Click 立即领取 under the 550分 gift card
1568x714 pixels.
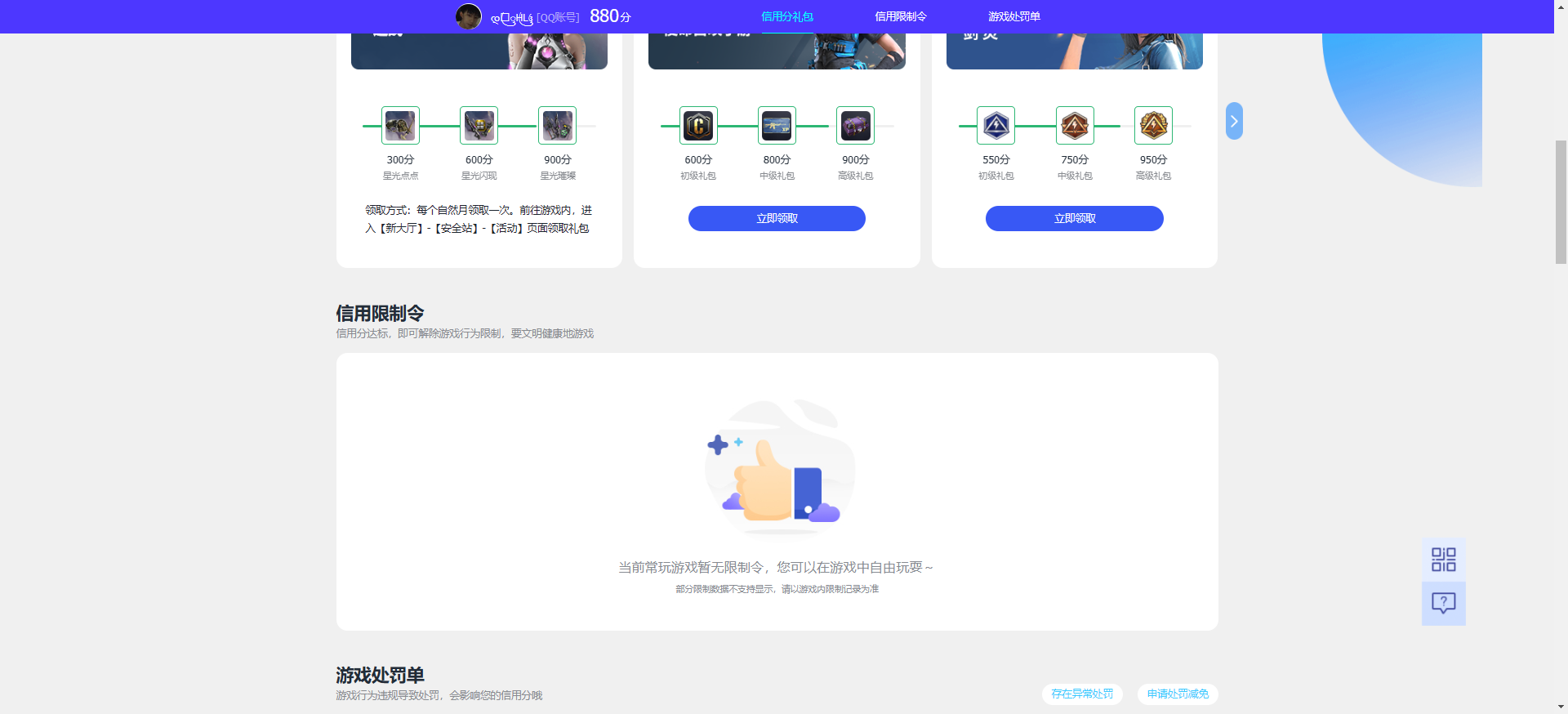1075,218
